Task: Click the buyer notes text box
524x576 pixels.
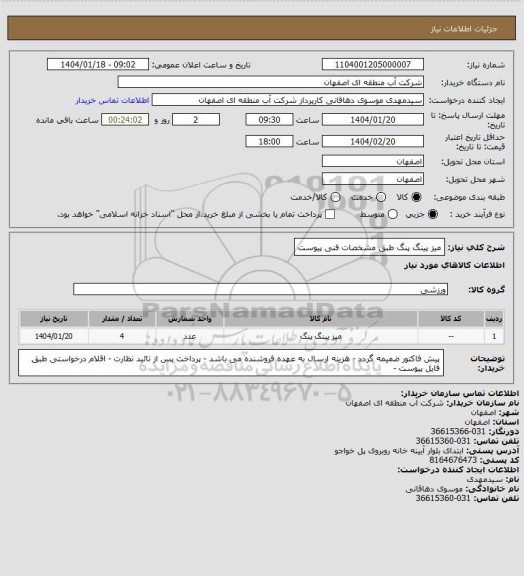Action: [231, 363]
